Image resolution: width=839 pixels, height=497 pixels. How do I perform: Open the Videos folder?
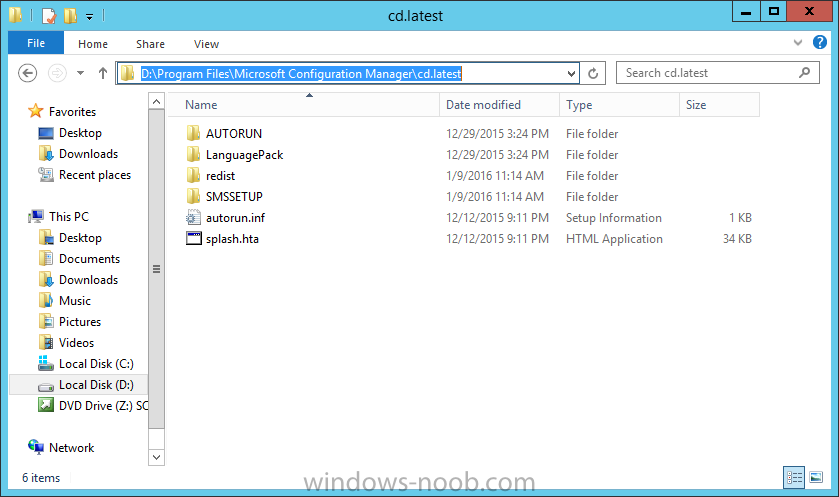point(76,342)
